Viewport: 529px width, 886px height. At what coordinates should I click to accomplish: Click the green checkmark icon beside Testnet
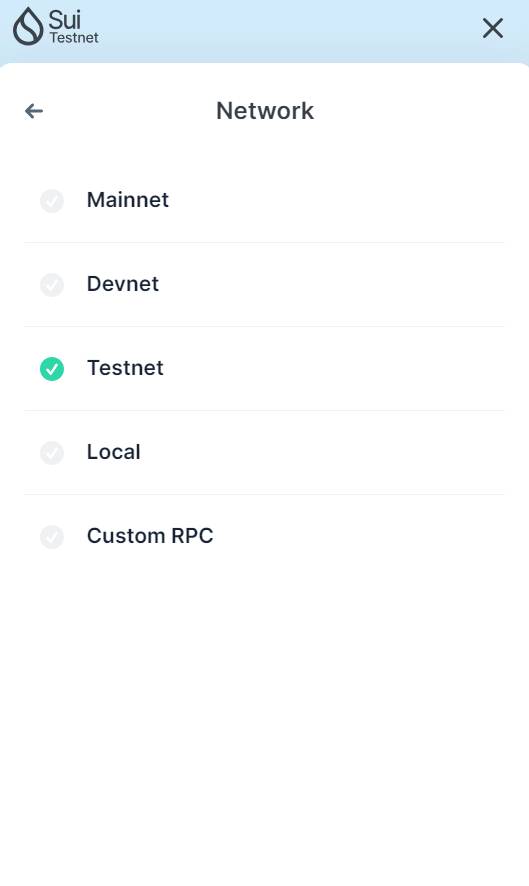click(x=52, y=369)
